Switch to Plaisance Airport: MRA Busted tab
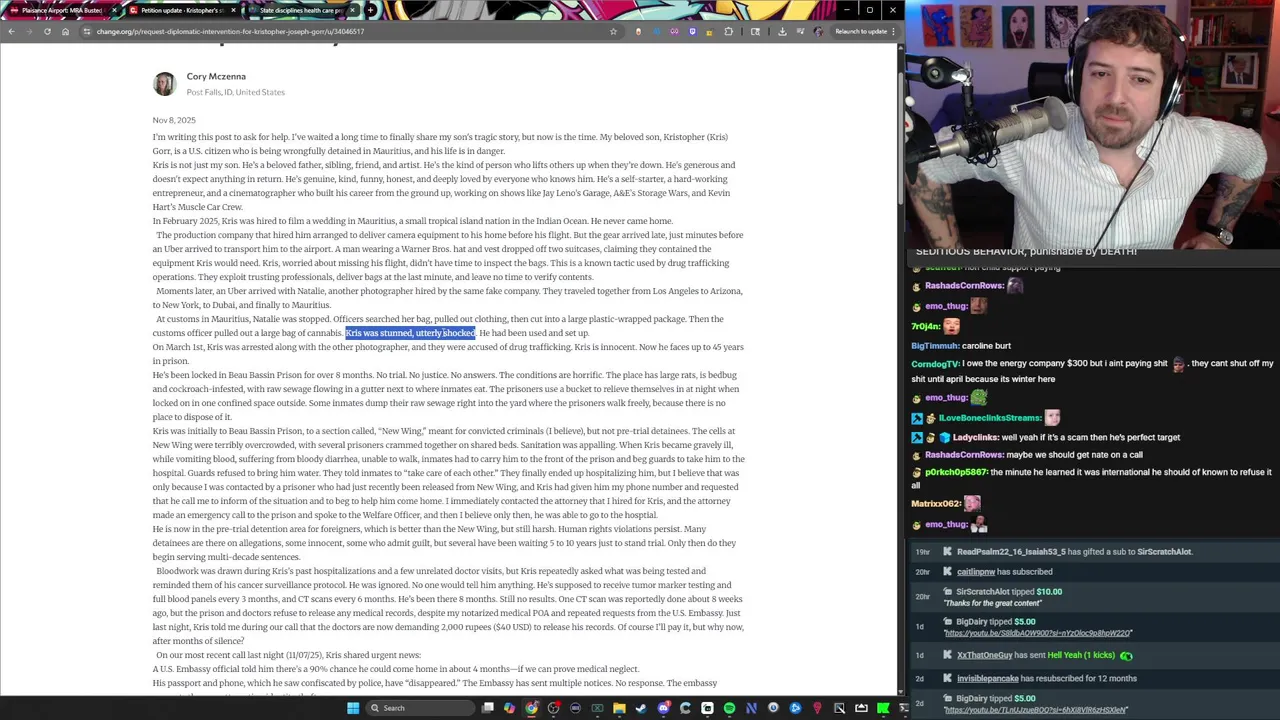The image size is (1280, 720). pyautogui.click(x=62, y=10)
